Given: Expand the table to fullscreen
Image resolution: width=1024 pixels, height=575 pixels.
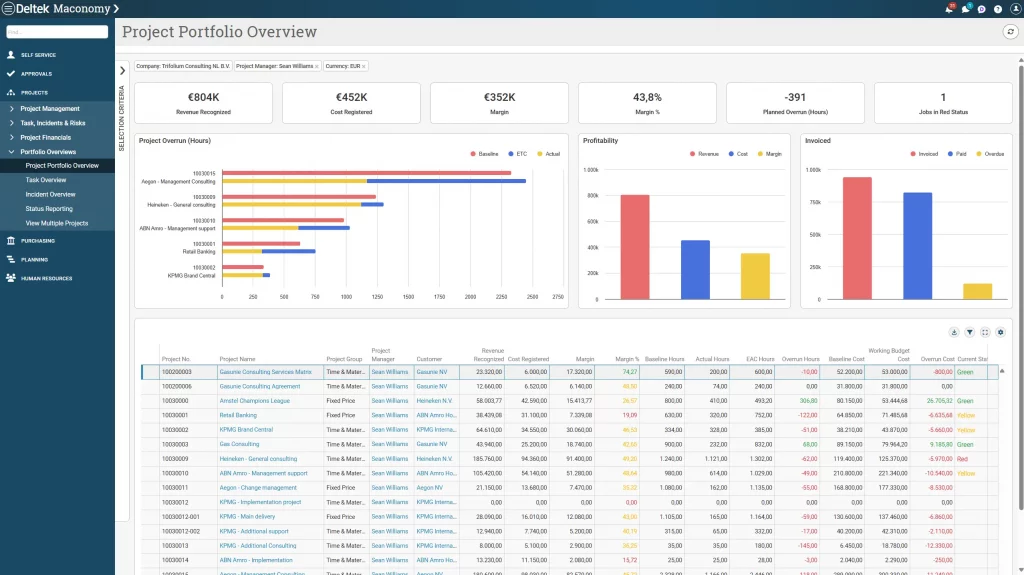Looking at the screenshot, I should click(985, 332).
